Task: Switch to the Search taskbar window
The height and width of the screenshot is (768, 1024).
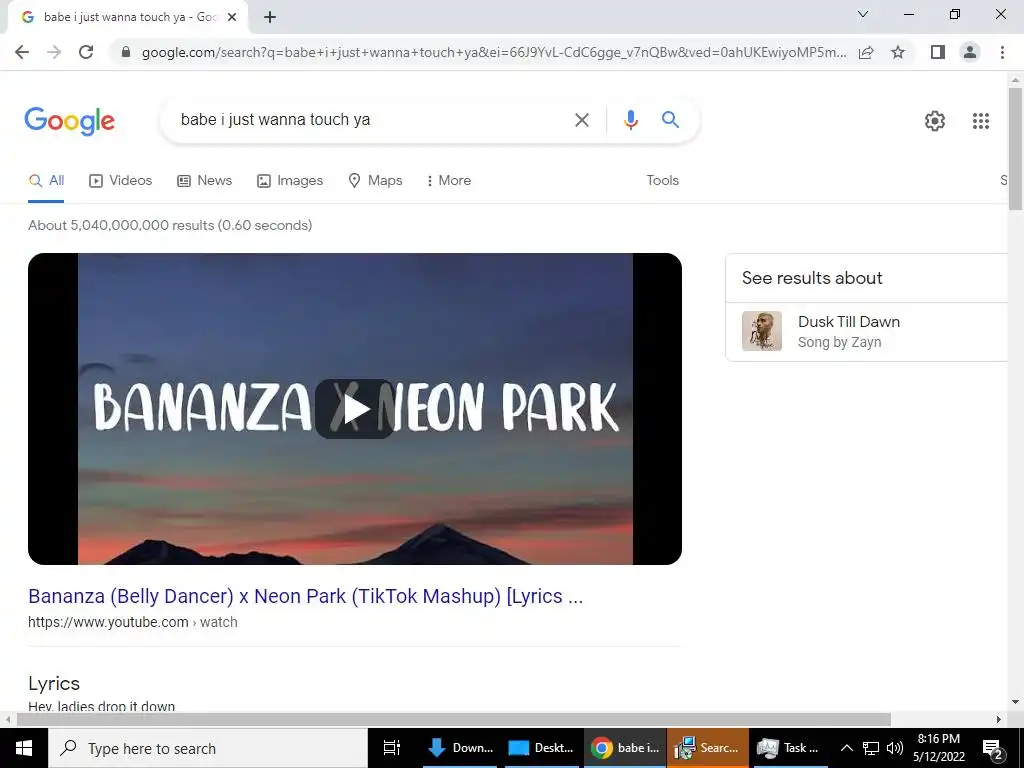Action: [707, 748]
